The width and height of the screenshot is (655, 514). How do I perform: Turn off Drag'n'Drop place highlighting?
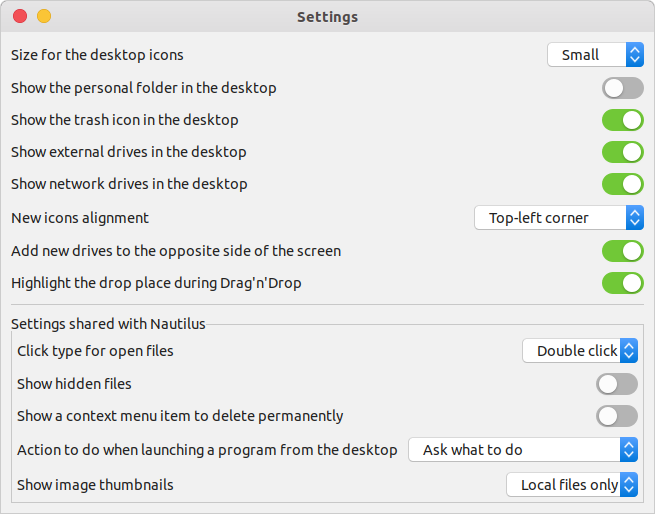coord(622,283)
